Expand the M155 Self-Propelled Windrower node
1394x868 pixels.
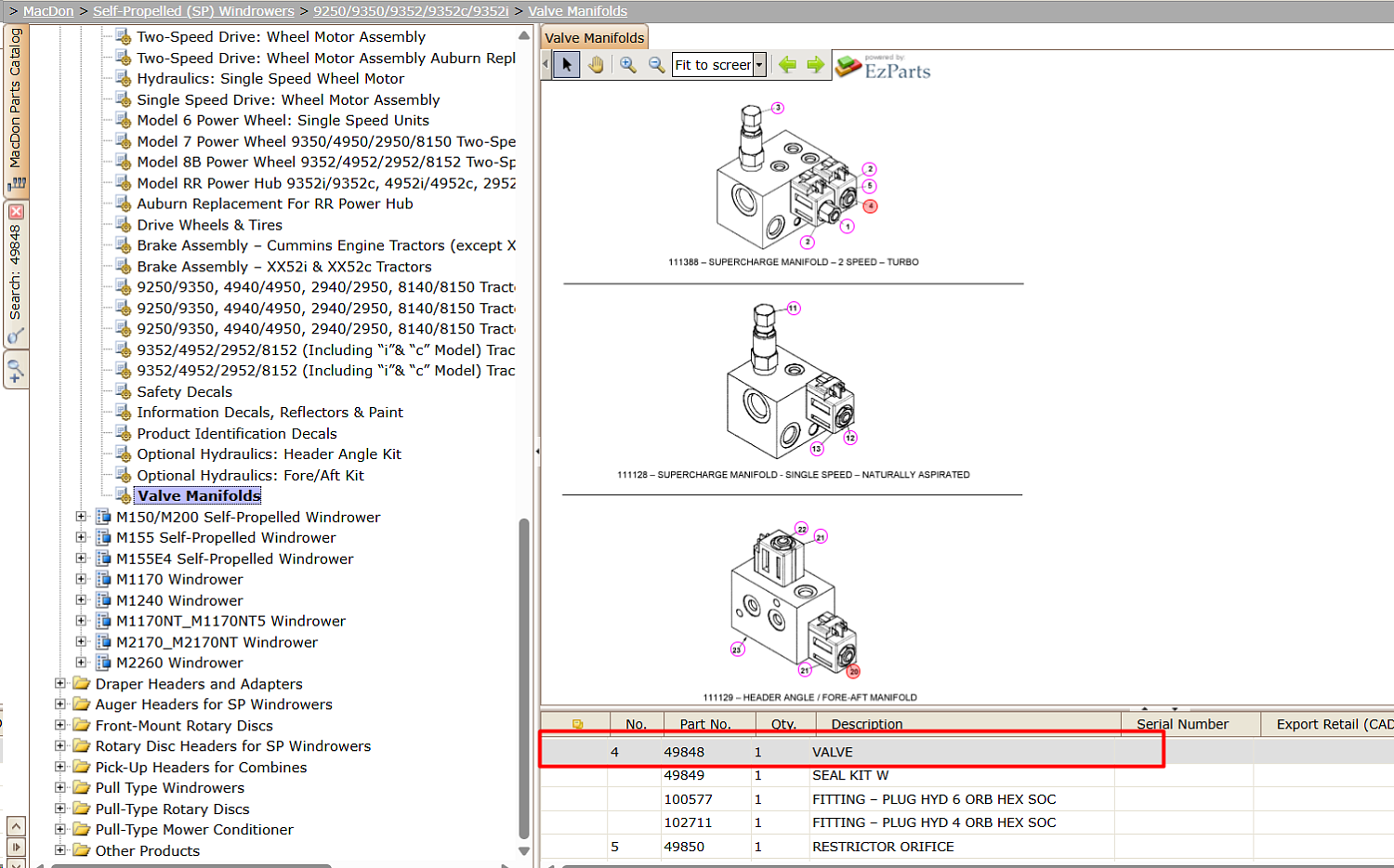click(x=81, y=537)
